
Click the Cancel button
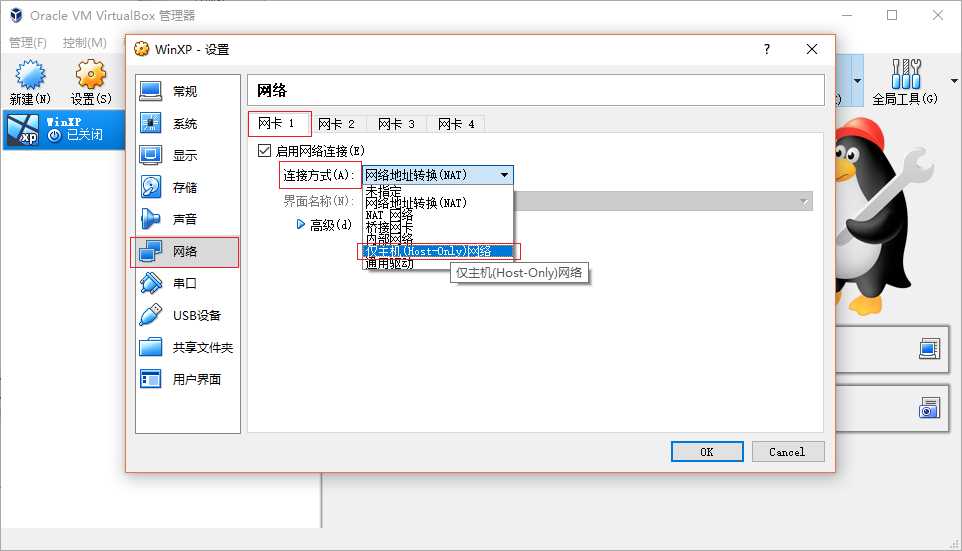click(787, 452)
